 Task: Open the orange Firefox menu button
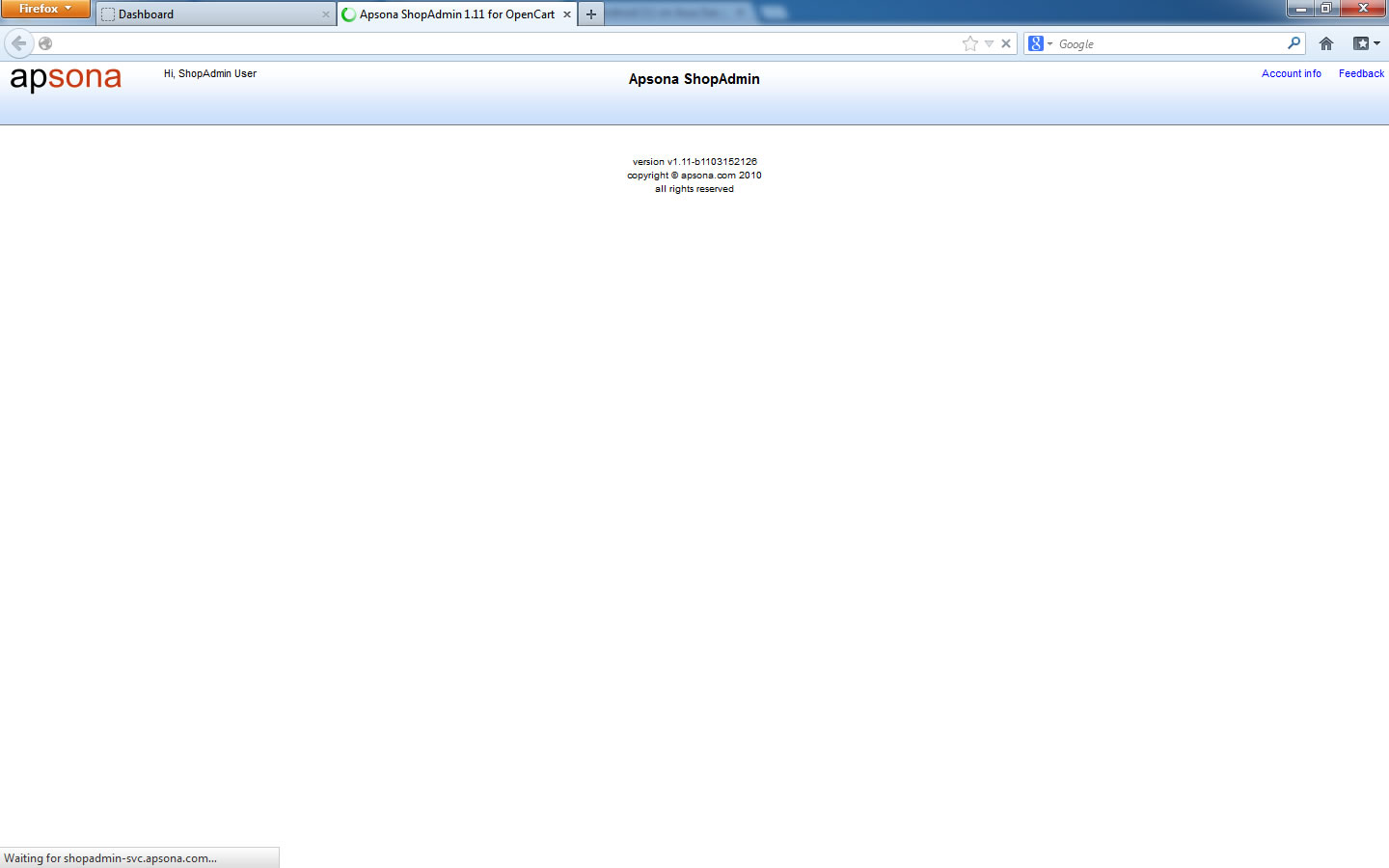point(45,9)
